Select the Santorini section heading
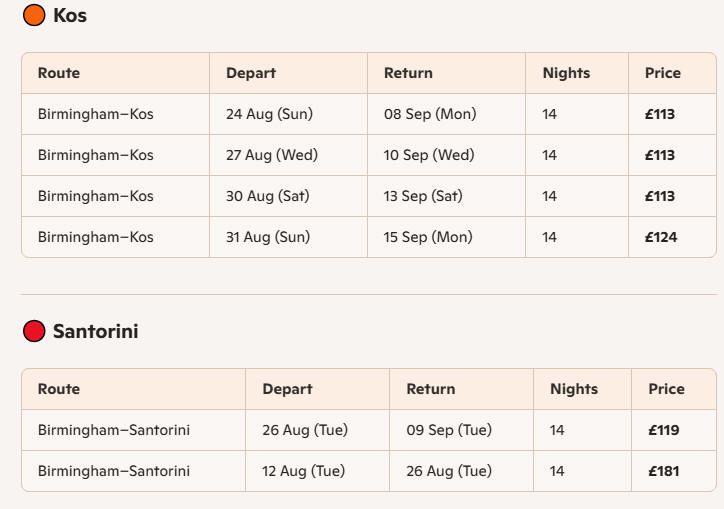This screenshot has width=724, height=509. pyautogui.click(x=96, y=331)
